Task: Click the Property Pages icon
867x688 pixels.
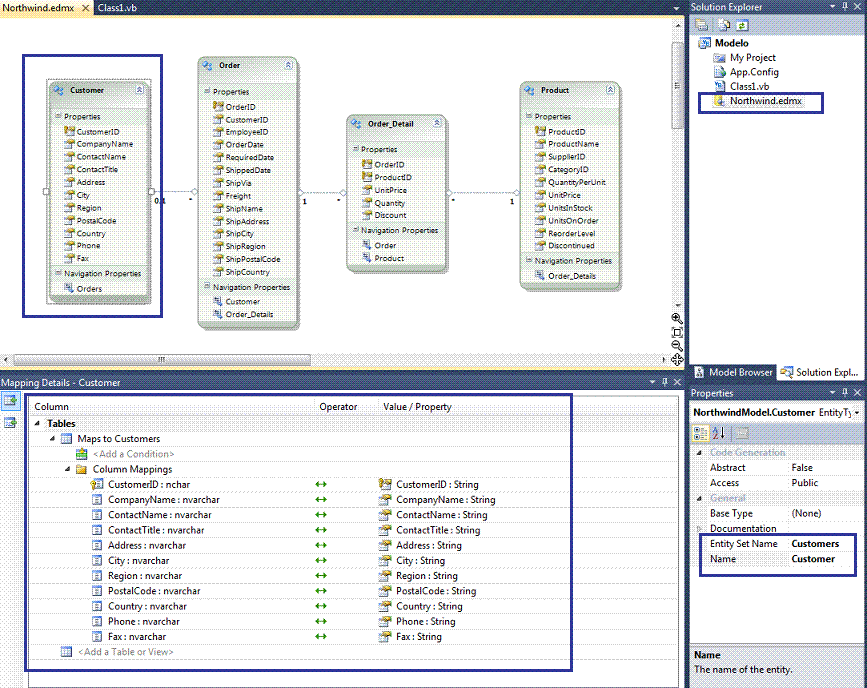Action: click(741, 433)
